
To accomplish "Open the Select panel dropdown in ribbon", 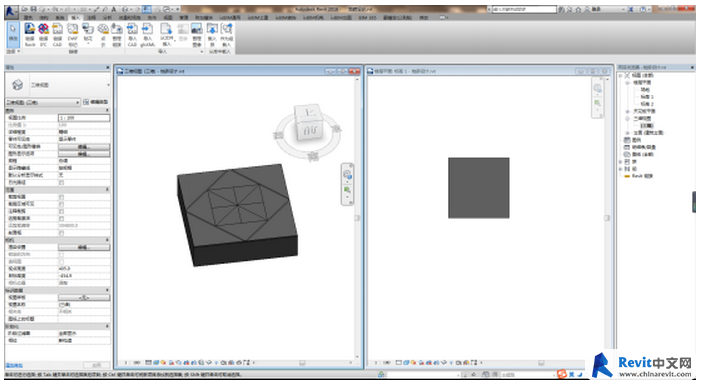I will coord(13,51).
